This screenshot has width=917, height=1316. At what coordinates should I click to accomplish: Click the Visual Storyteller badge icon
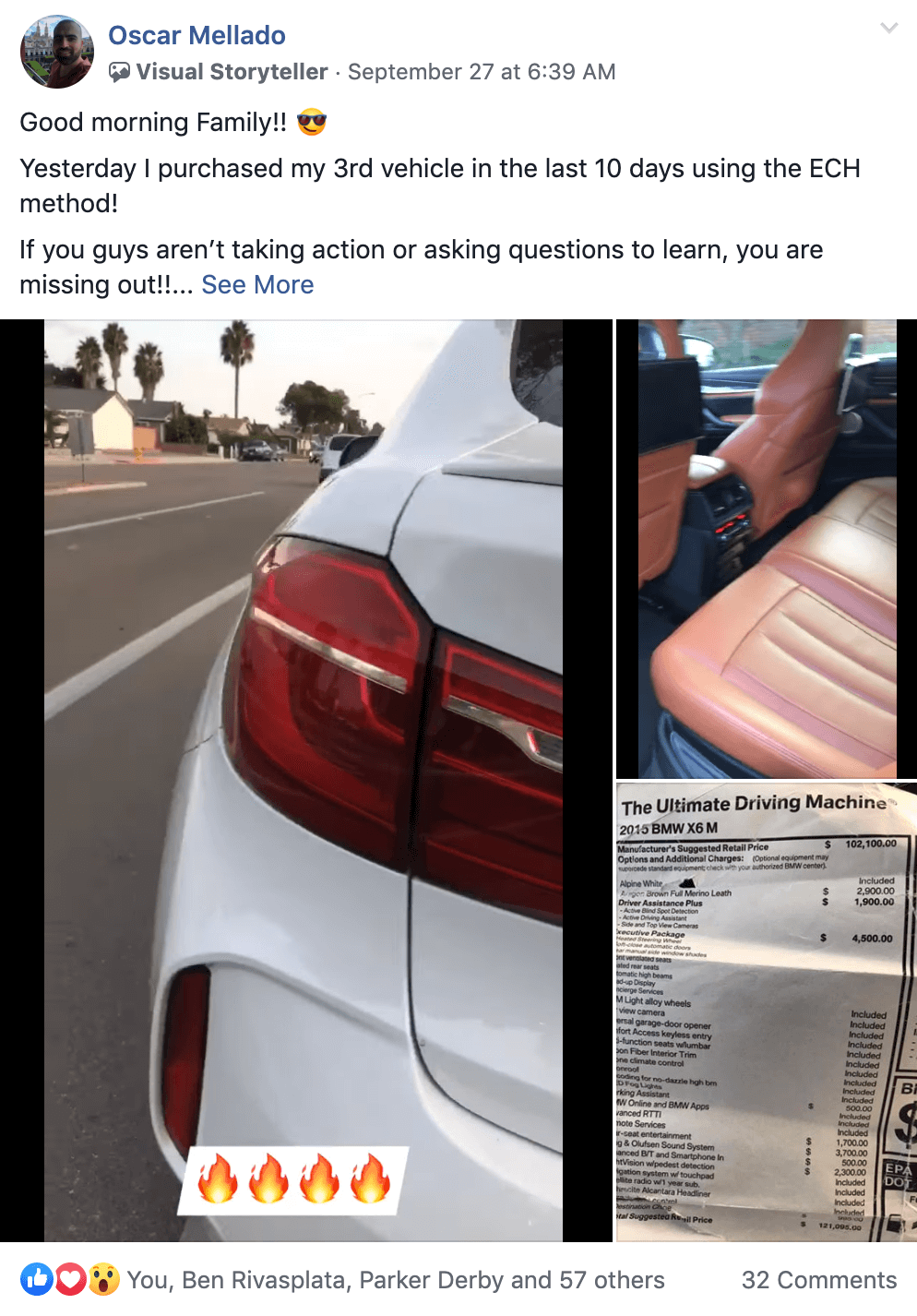pyautogui.click(x=120, y=72)
